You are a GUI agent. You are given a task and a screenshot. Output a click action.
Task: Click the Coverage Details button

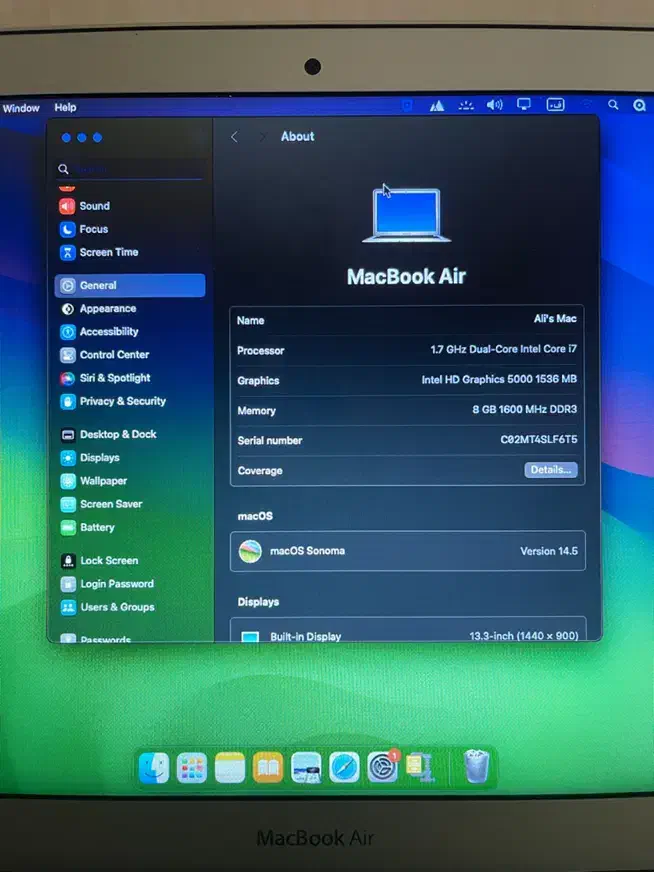click(x=551, y=470)
